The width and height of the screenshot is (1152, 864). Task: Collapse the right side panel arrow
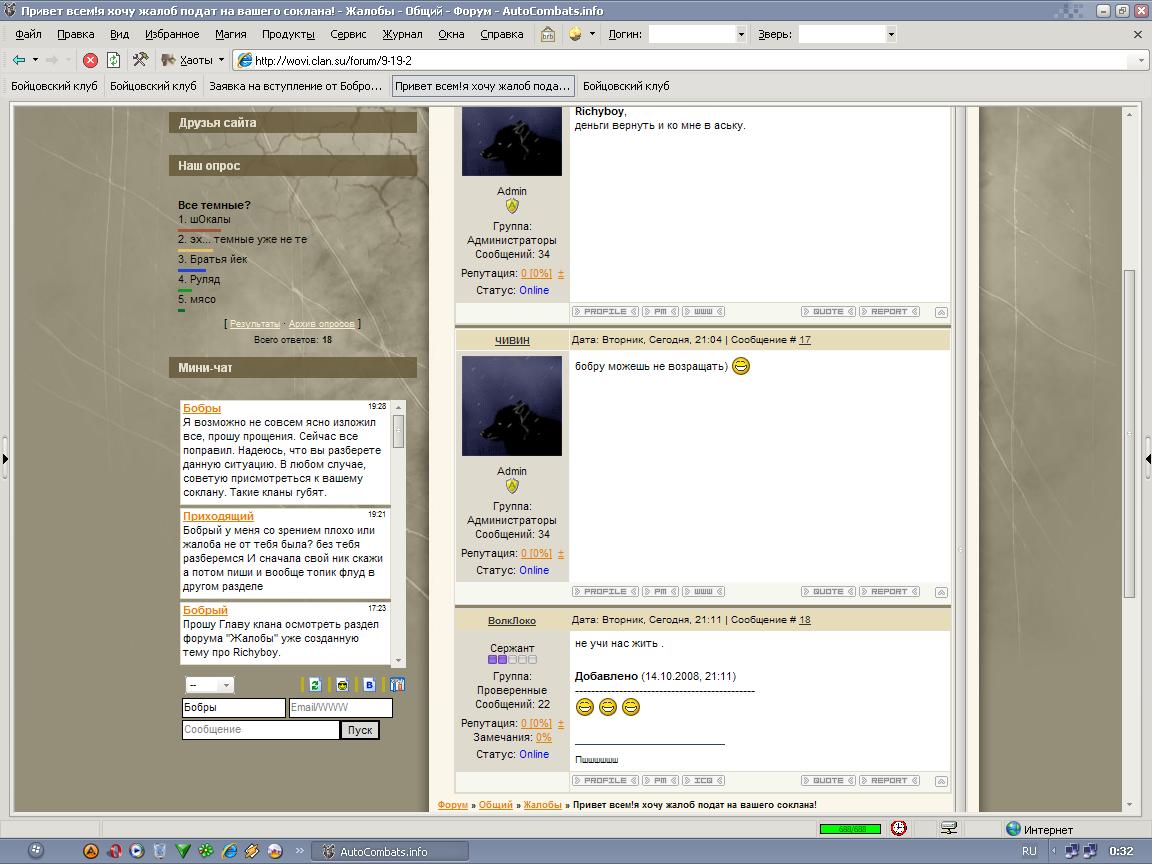click(1148, 458)
